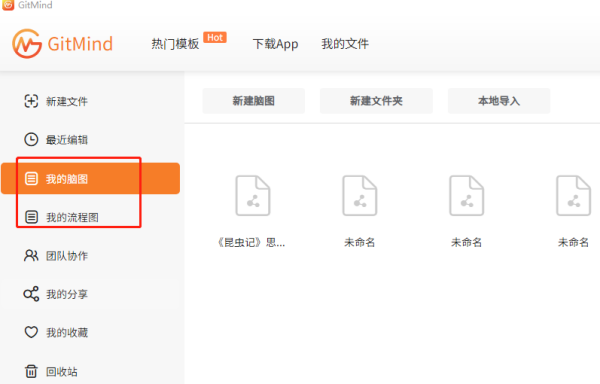Screen dimensions: 600x384
Task: Click the recycle bin trash icon
Action: coord(31,371)
